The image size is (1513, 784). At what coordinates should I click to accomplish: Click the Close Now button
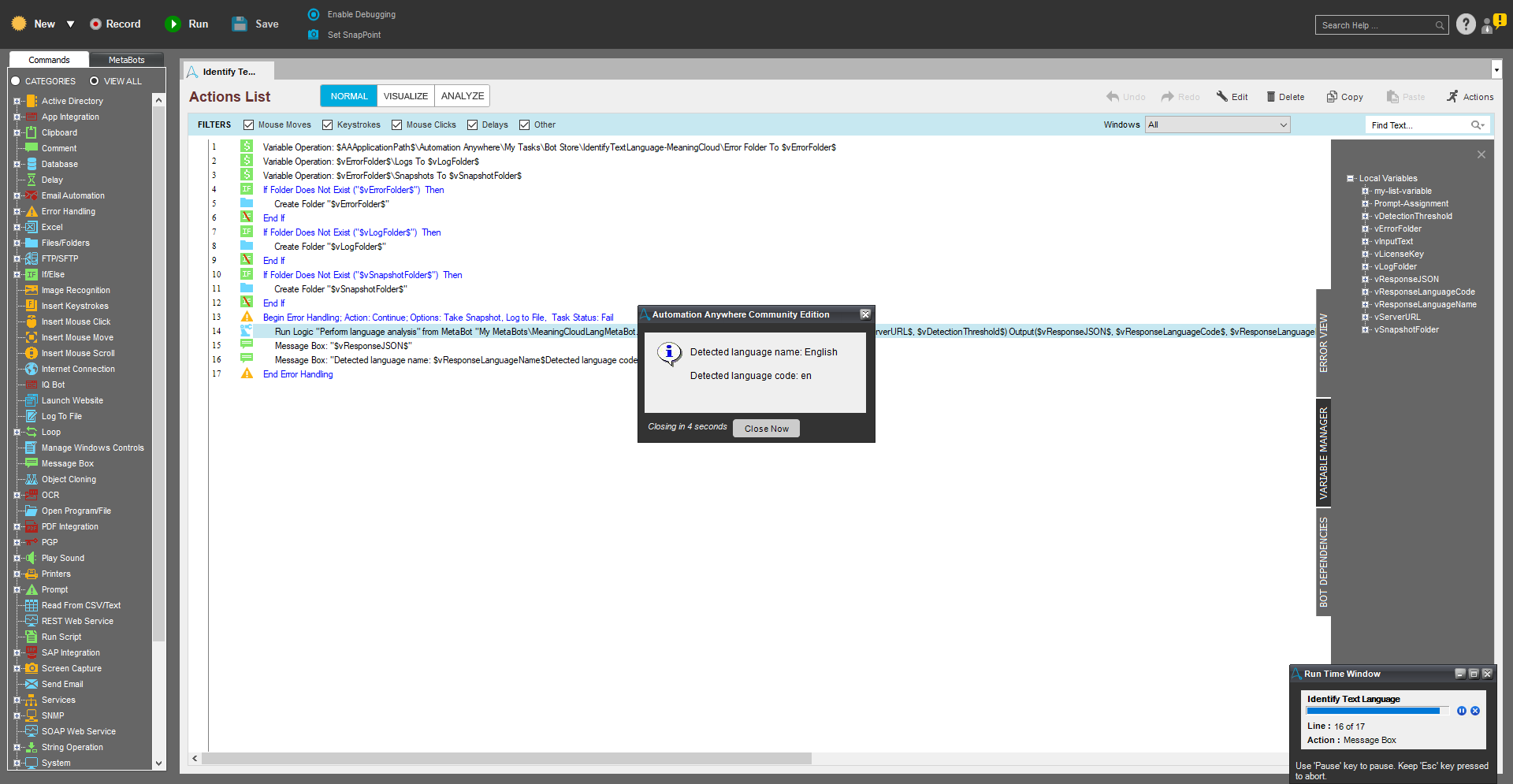tap(766, 428)
